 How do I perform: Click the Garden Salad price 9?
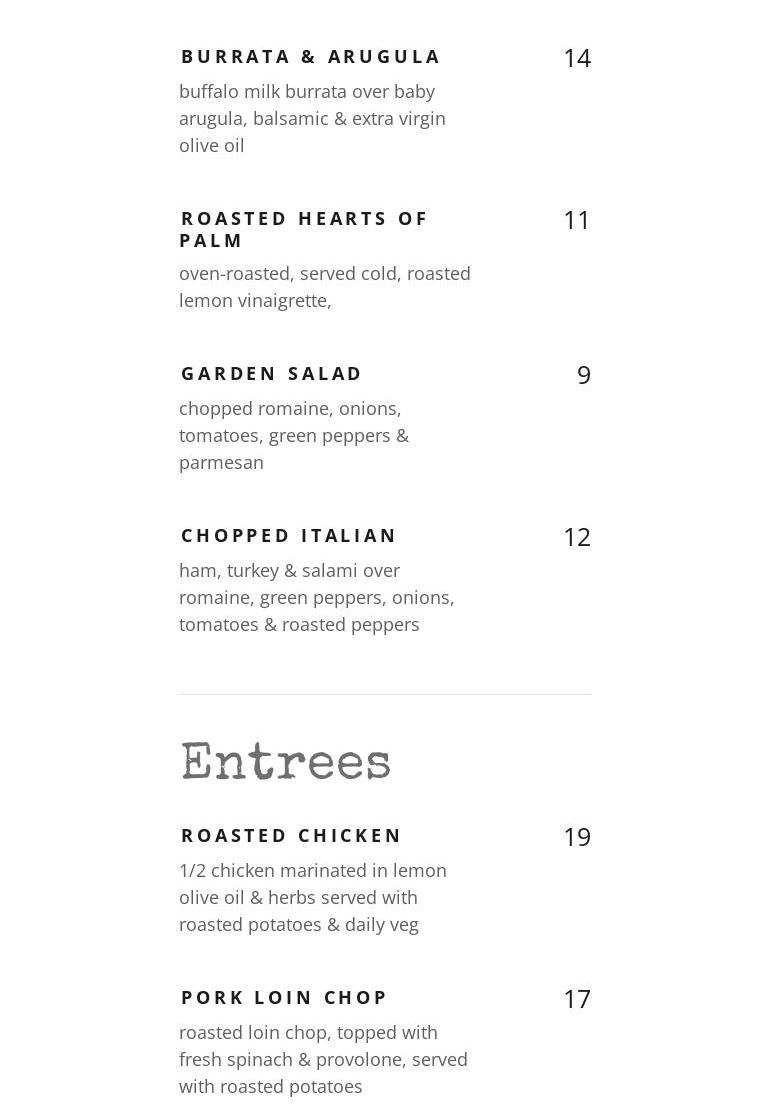(x=583, y=376)
